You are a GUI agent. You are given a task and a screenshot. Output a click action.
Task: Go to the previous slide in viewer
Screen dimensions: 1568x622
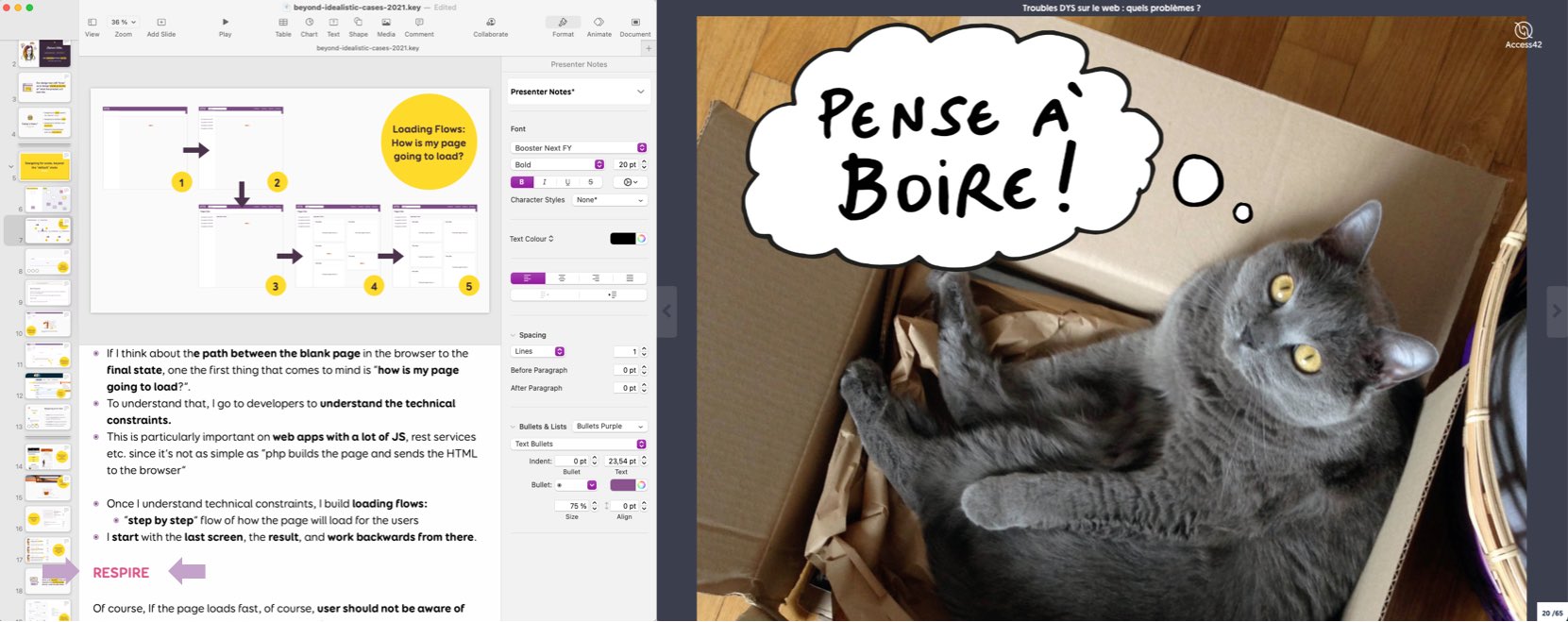pyautogui.click(x=667, y=311)
